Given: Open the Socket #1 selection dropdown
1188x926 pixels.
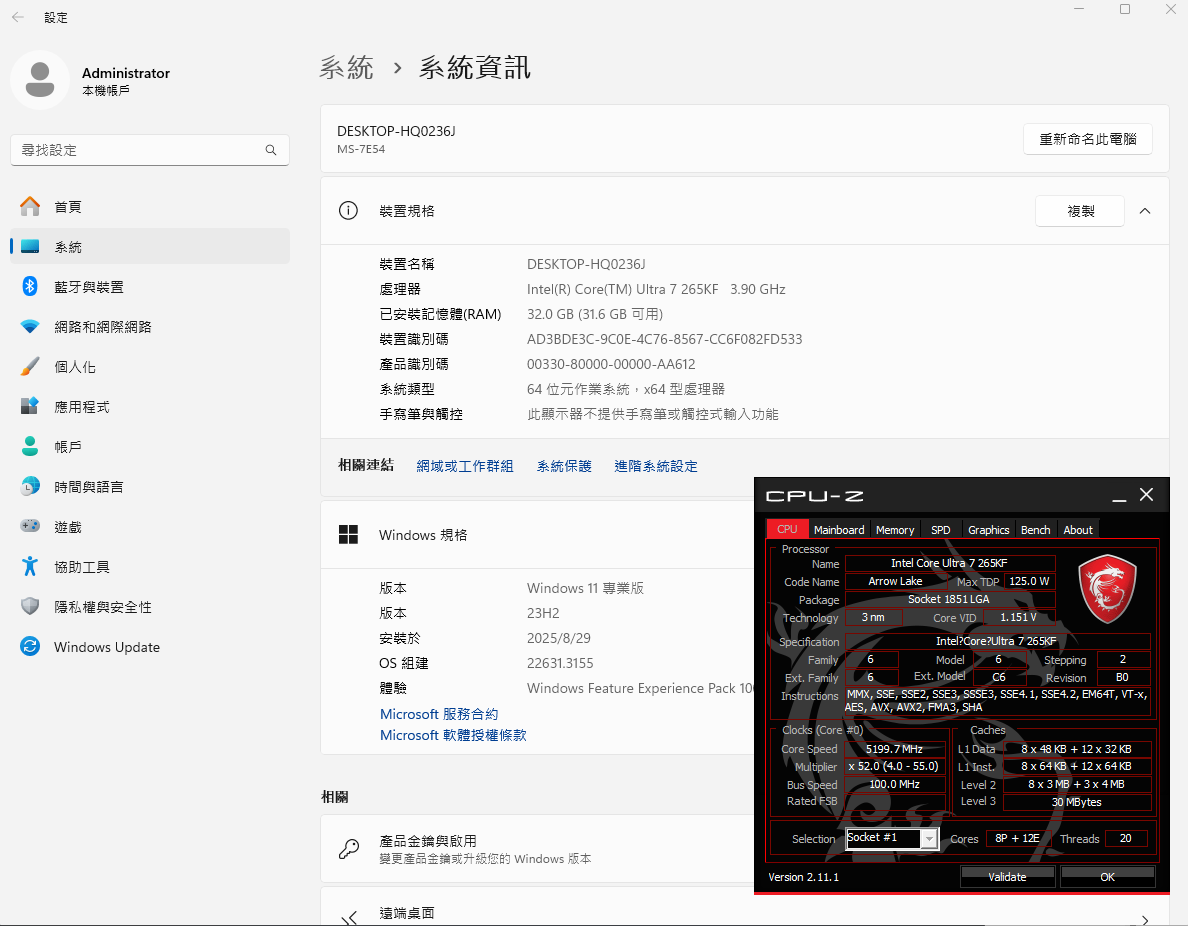Looking at the screenshot, I should click(x=929, y=838).
